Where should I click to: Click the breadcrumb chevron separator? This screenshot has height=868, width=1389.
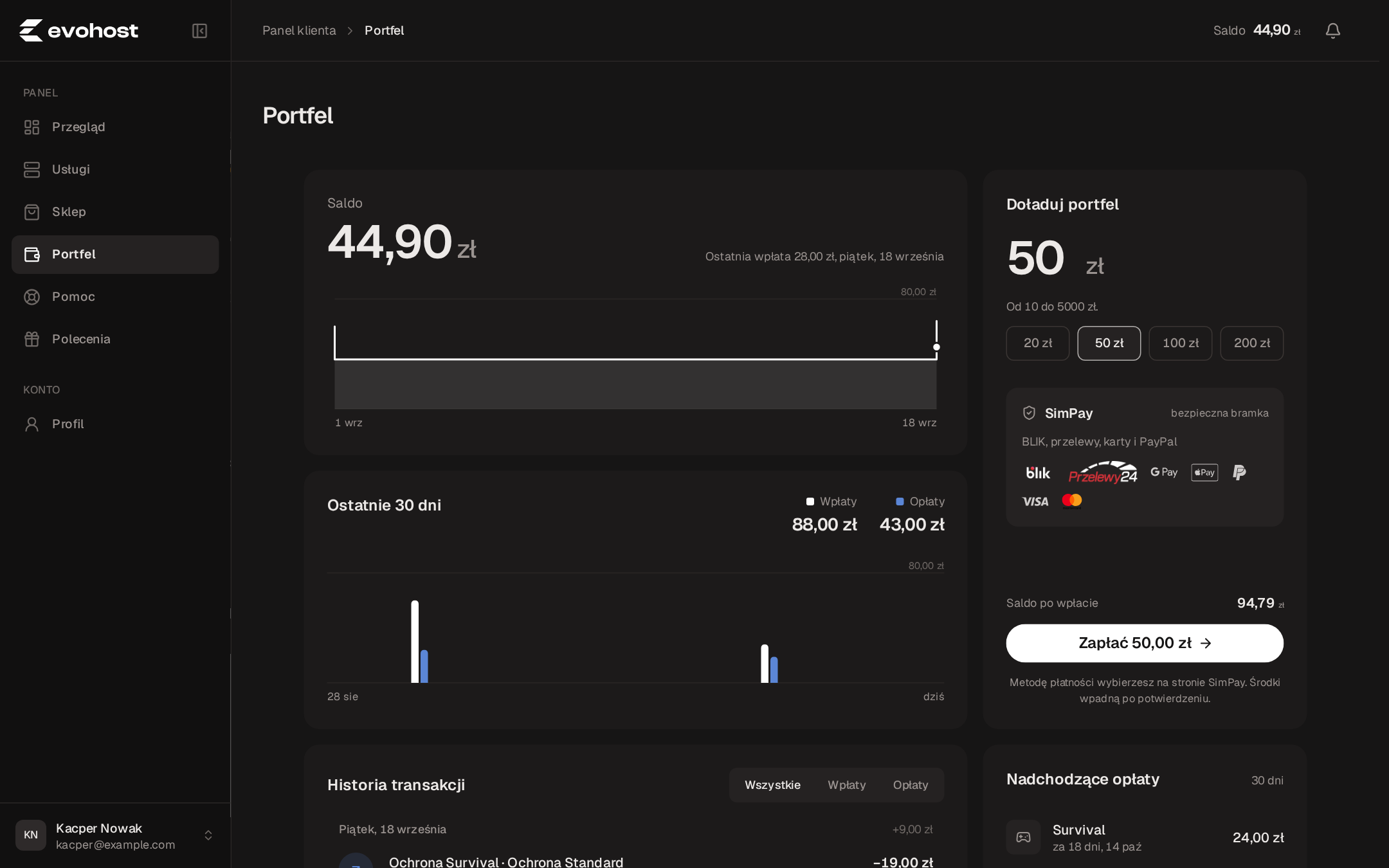coord(350,31)
